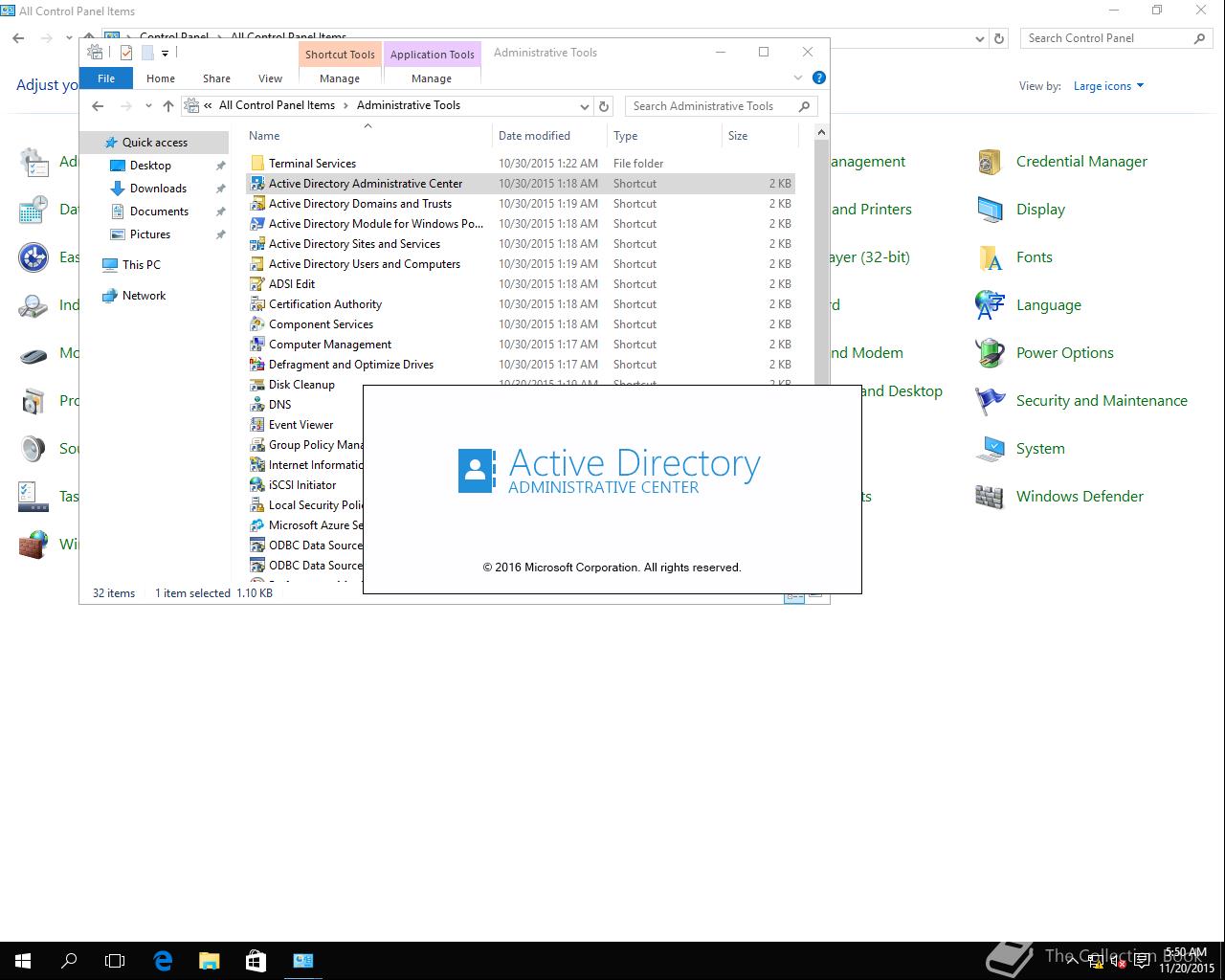Open the quick access toolbar customize dropdown
The image size is (1225, 980).
pyautogui.click(x=165, y=54)
